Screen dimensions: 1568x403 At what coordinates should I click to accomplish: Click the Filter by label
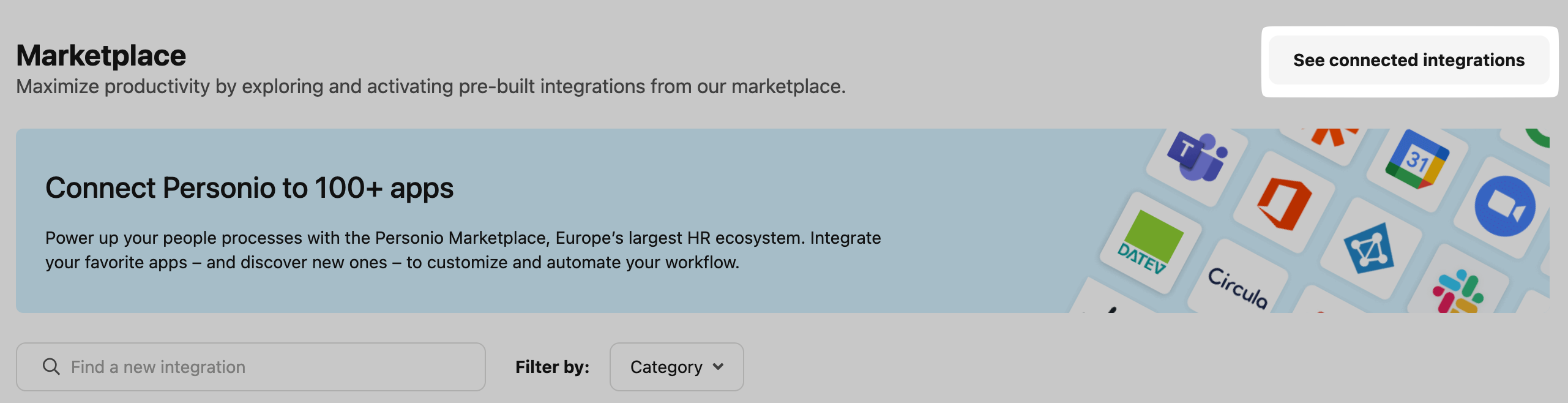552,367
